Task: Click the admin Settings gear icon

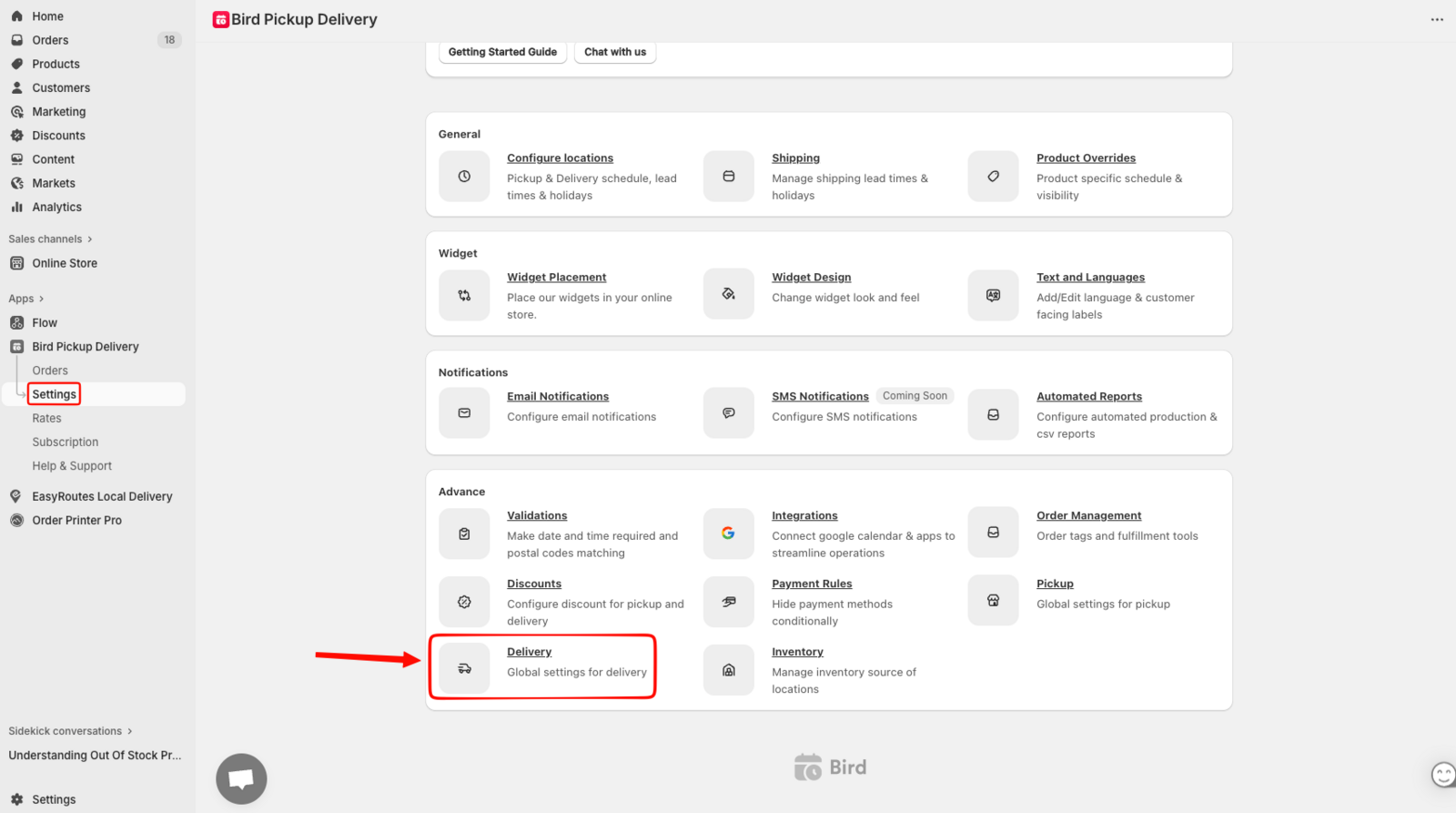Action: [x=16, y=799]
